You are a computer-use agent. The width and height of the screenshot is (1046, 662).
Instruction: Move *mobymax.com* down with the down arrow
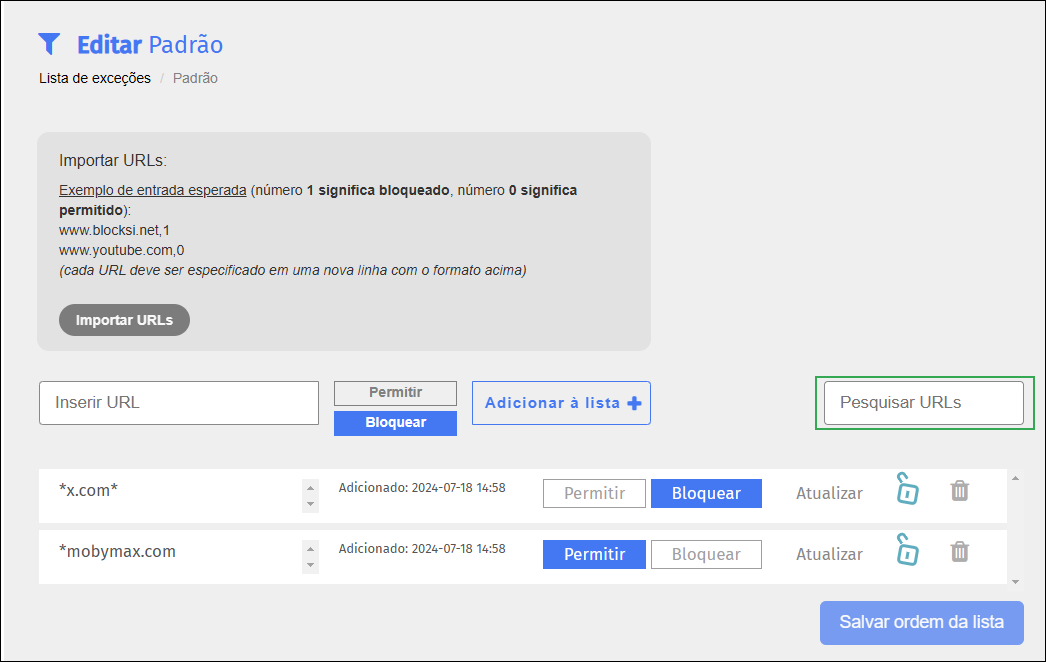(310, 565)
